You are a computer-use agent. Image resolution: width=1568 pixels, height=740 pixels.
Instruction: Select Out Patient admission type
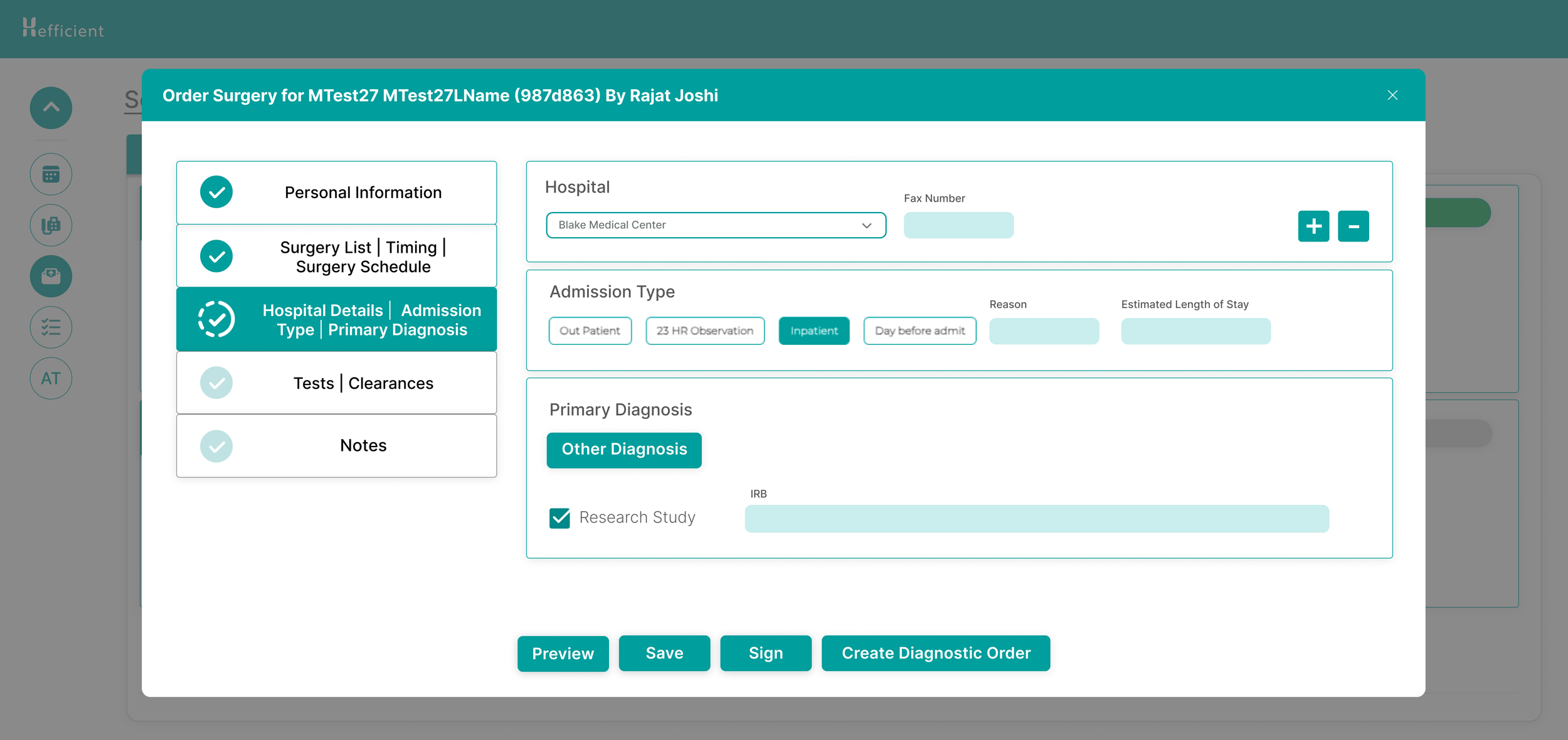coord(590,330)
